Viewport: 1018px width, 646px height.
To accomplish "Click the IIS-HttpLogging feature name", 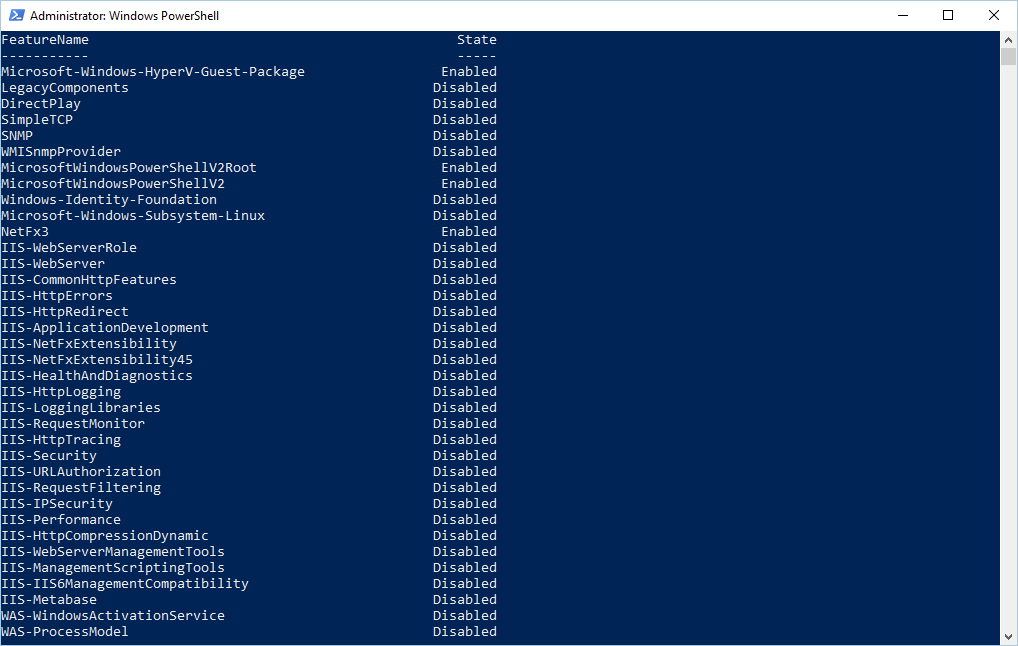I will (61, 391).
